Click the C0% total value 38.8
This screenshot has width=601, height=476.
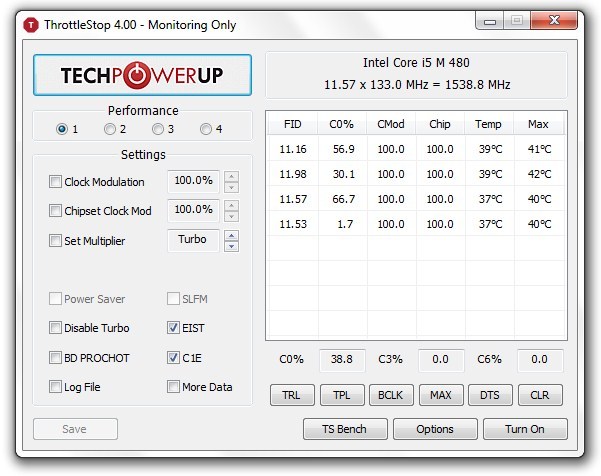(342, 360)
